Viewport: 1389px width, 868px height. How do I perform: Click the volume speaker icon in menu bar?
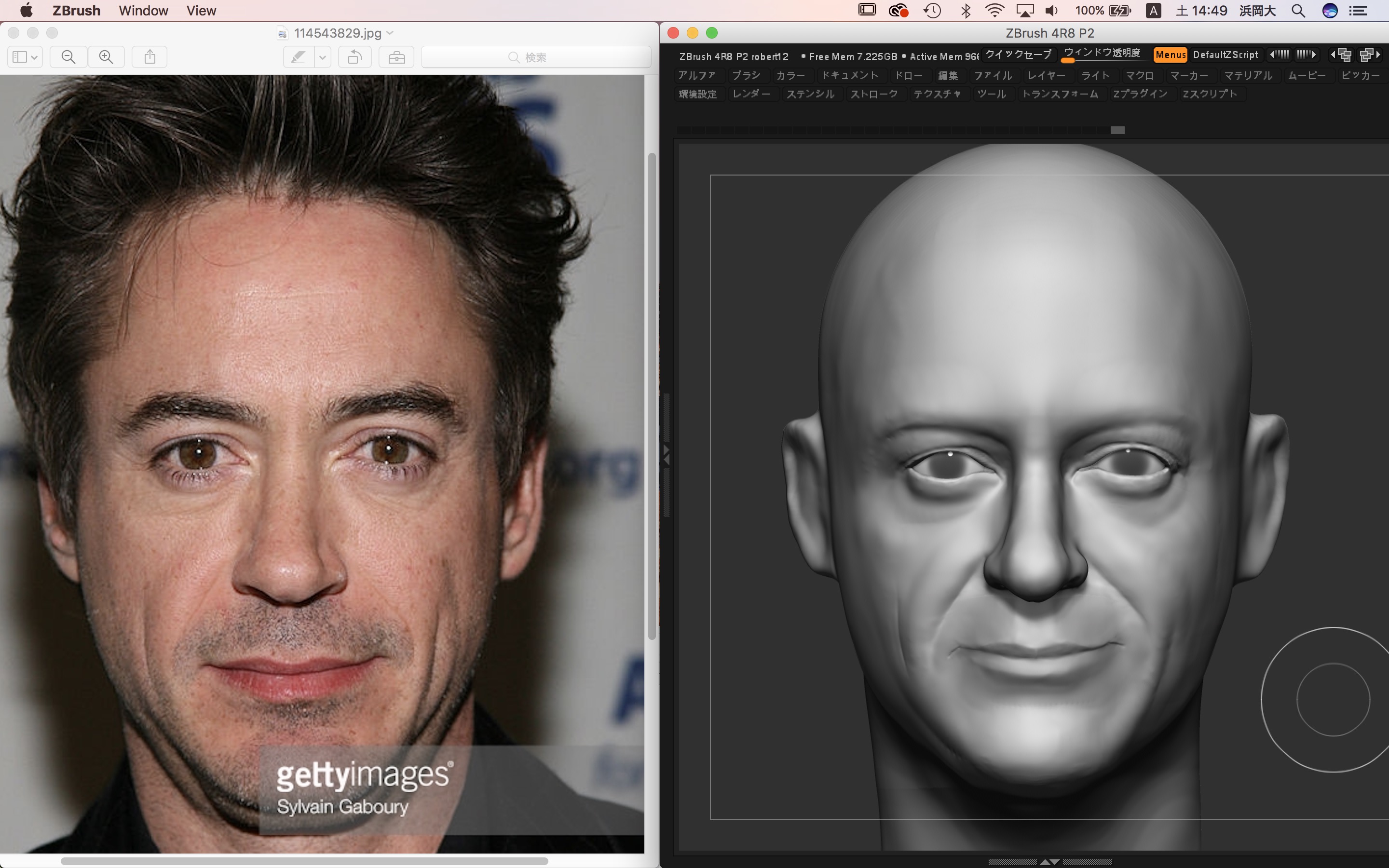pyautogui.click(x=1051, y=10)
